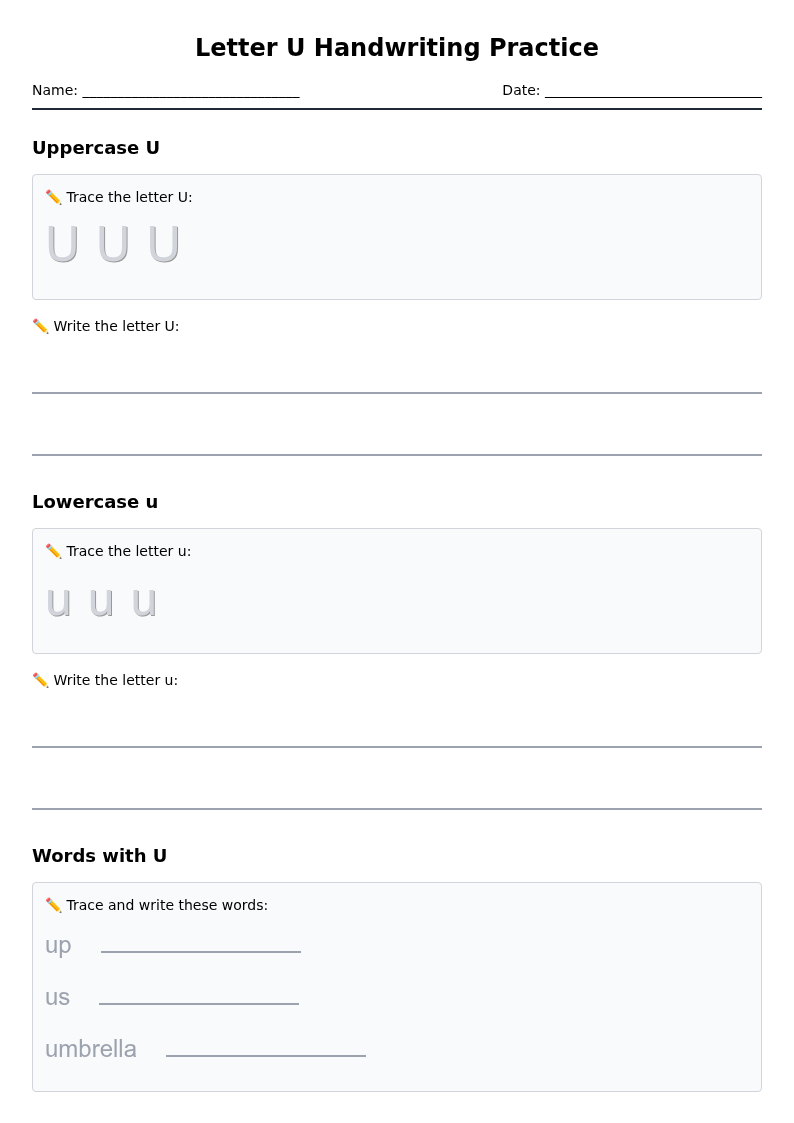Screen dimensions: 794x1123
Task: Click the 'Lowercase u' section heading
Action: pyautogui.click(x=95, y=501)
